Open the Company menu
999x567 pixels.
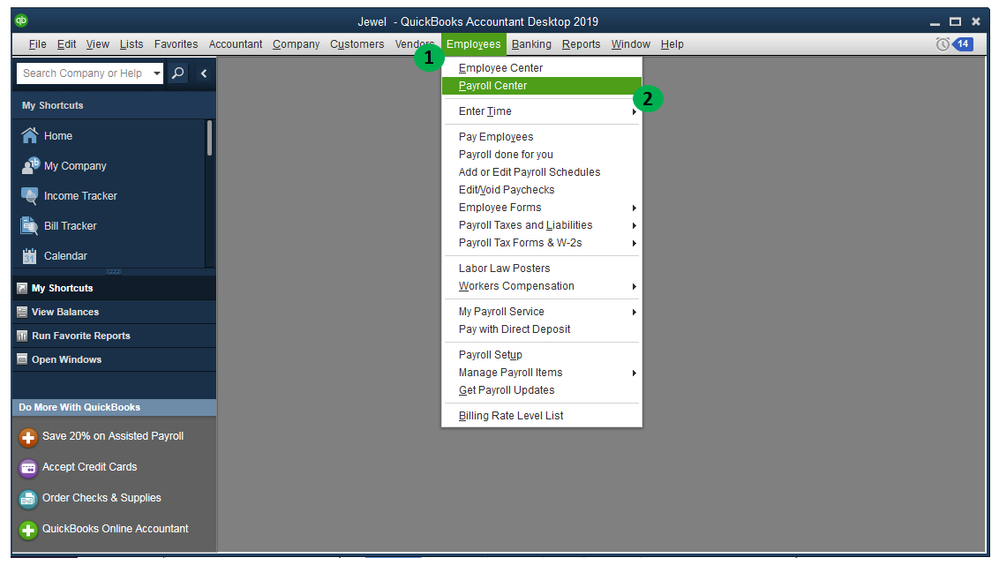(296, 44)
